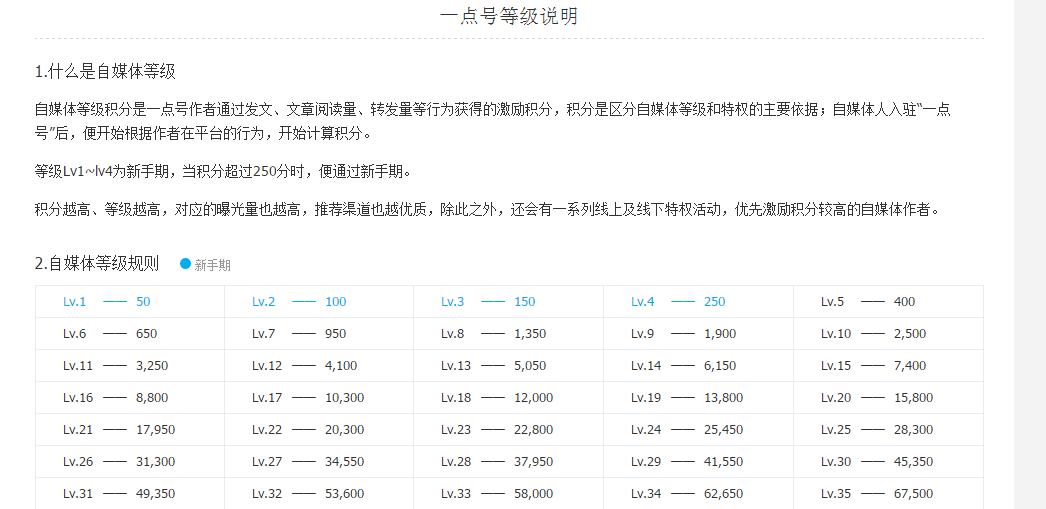Screen dimensions: 1046x509
Task: Click the blue 新手期 legend dot
Action: [x=185, y=264]
